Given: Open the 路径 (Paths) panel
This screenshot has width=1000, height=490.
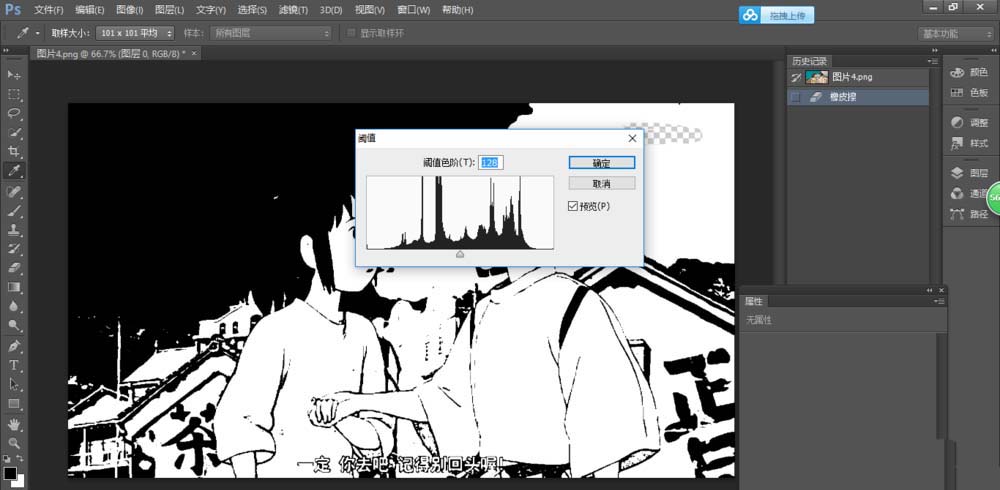Looking at the screenshot, I should pos(969,214).
